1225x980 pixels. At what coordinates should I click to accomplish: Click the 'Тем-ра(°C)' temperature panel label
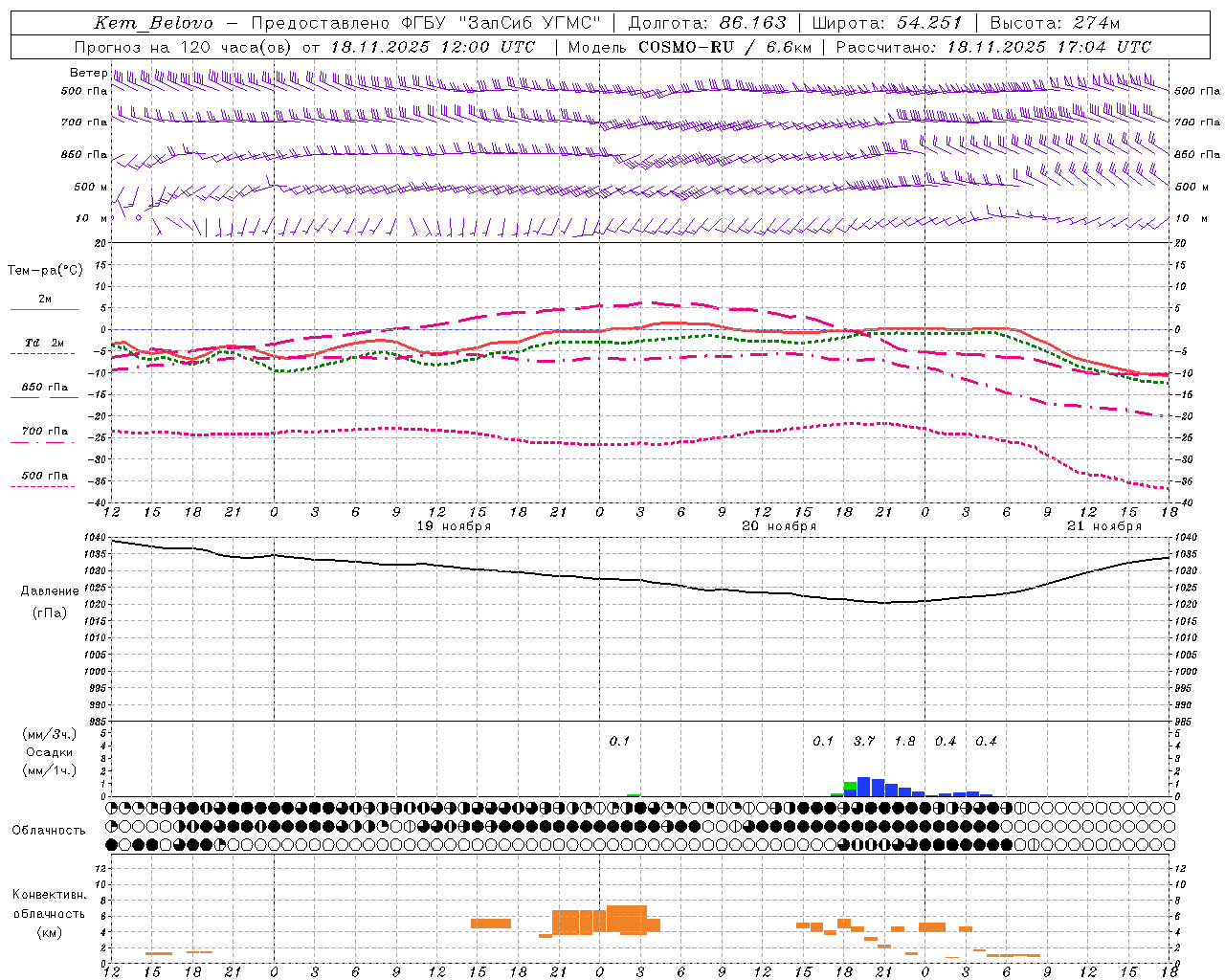pyautogui.click(x=45, y=270)
